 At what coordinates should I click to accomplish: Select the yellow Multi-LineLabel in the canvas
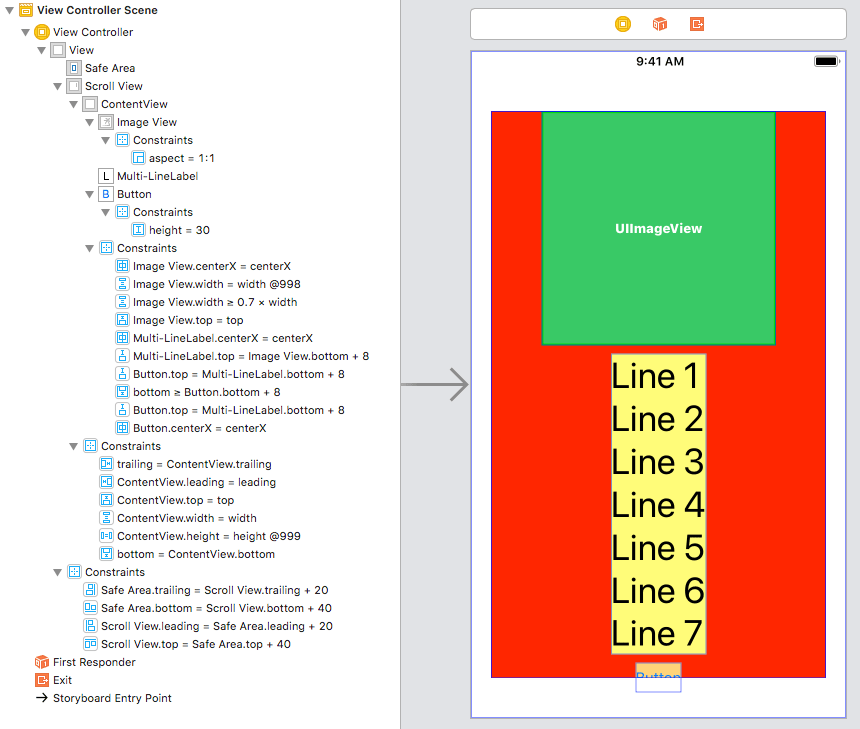[658, 505]
